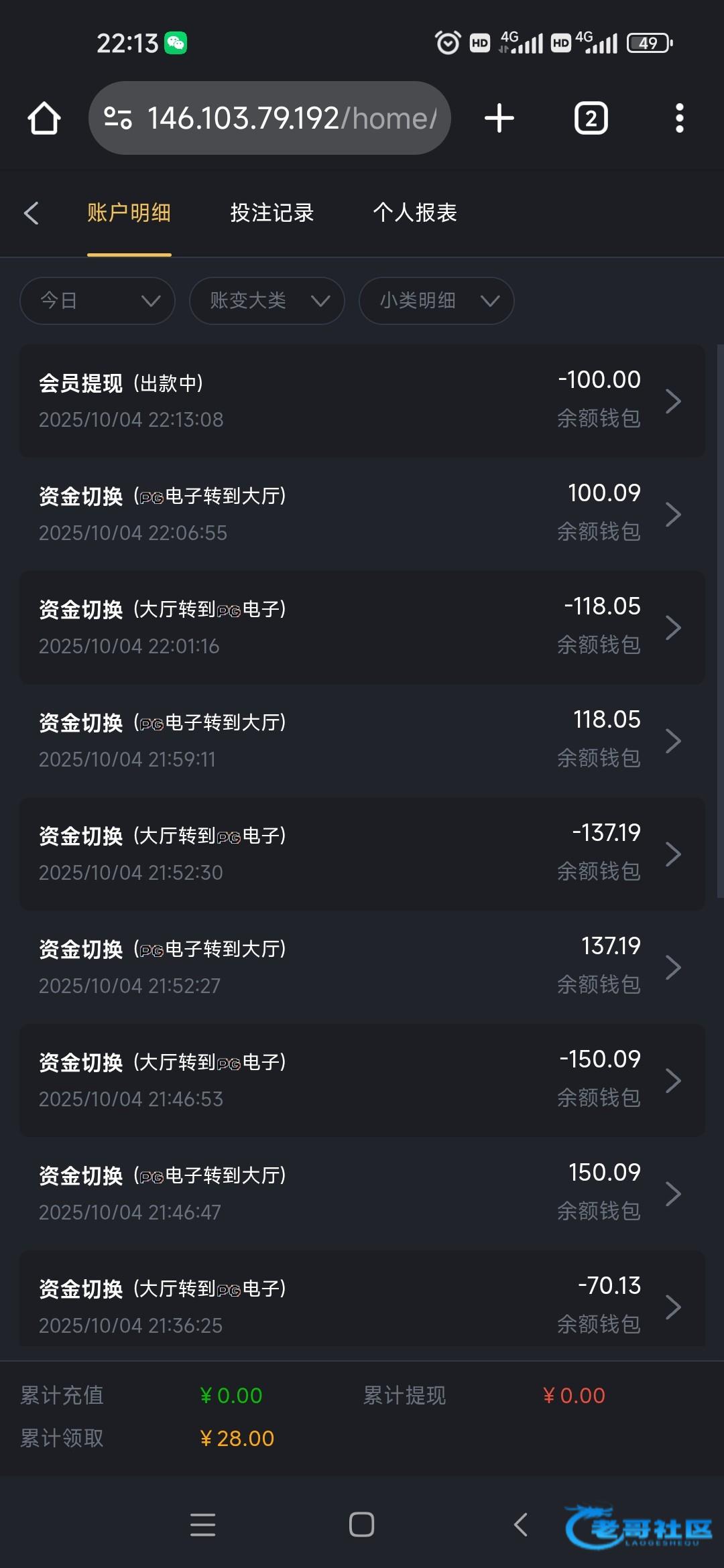Go back using the page back arrow
The height and width of the screenshot is (1568, 724).
coord(32,213)
